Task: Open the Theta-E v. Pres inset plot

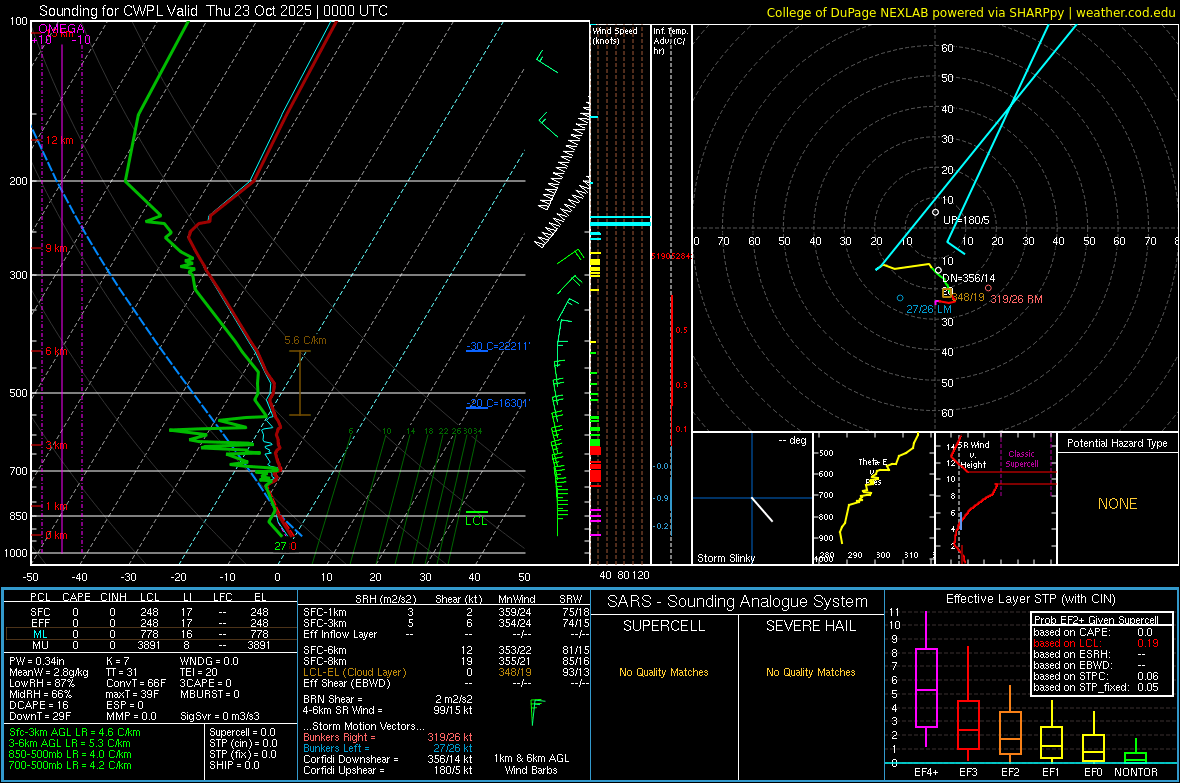Action: (x=874, y=498)
